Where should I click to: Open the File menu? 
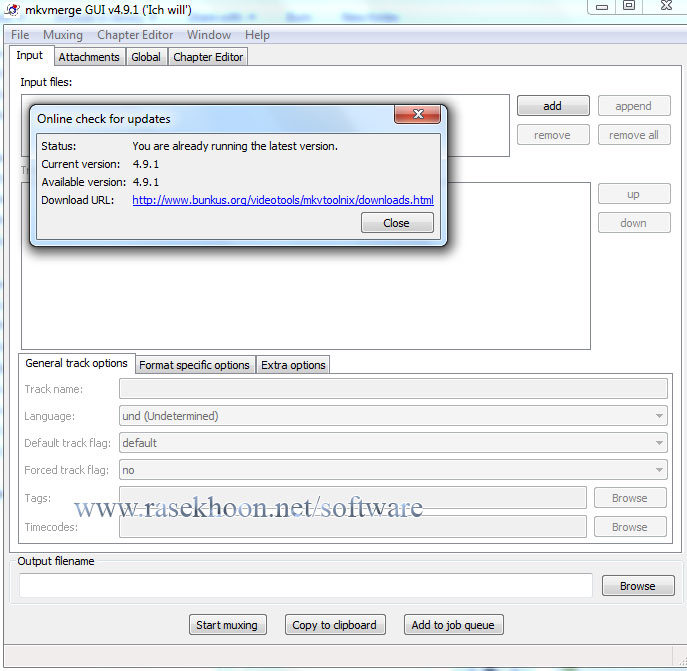20,35
